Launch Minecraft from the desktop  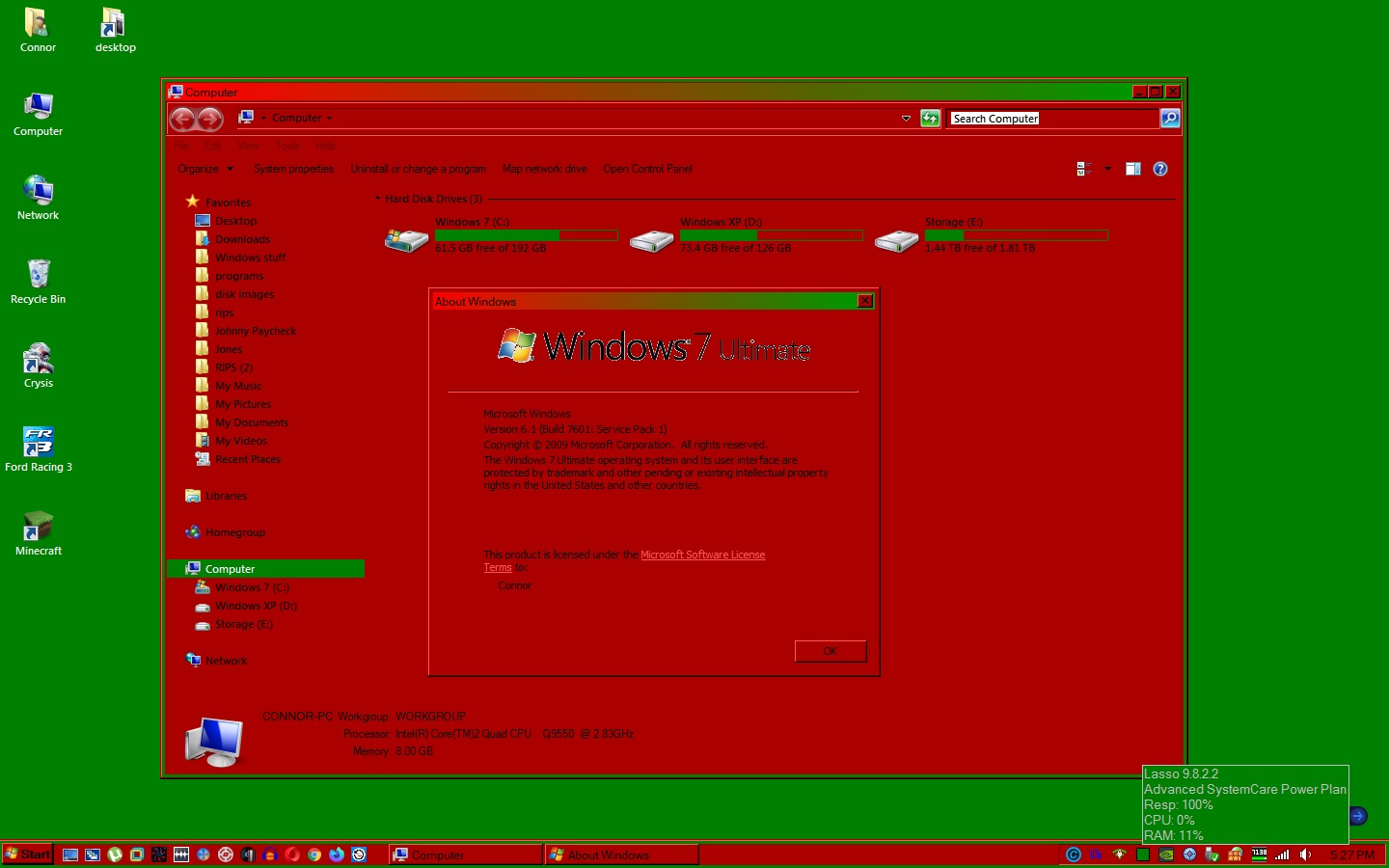tap(39, 534)
